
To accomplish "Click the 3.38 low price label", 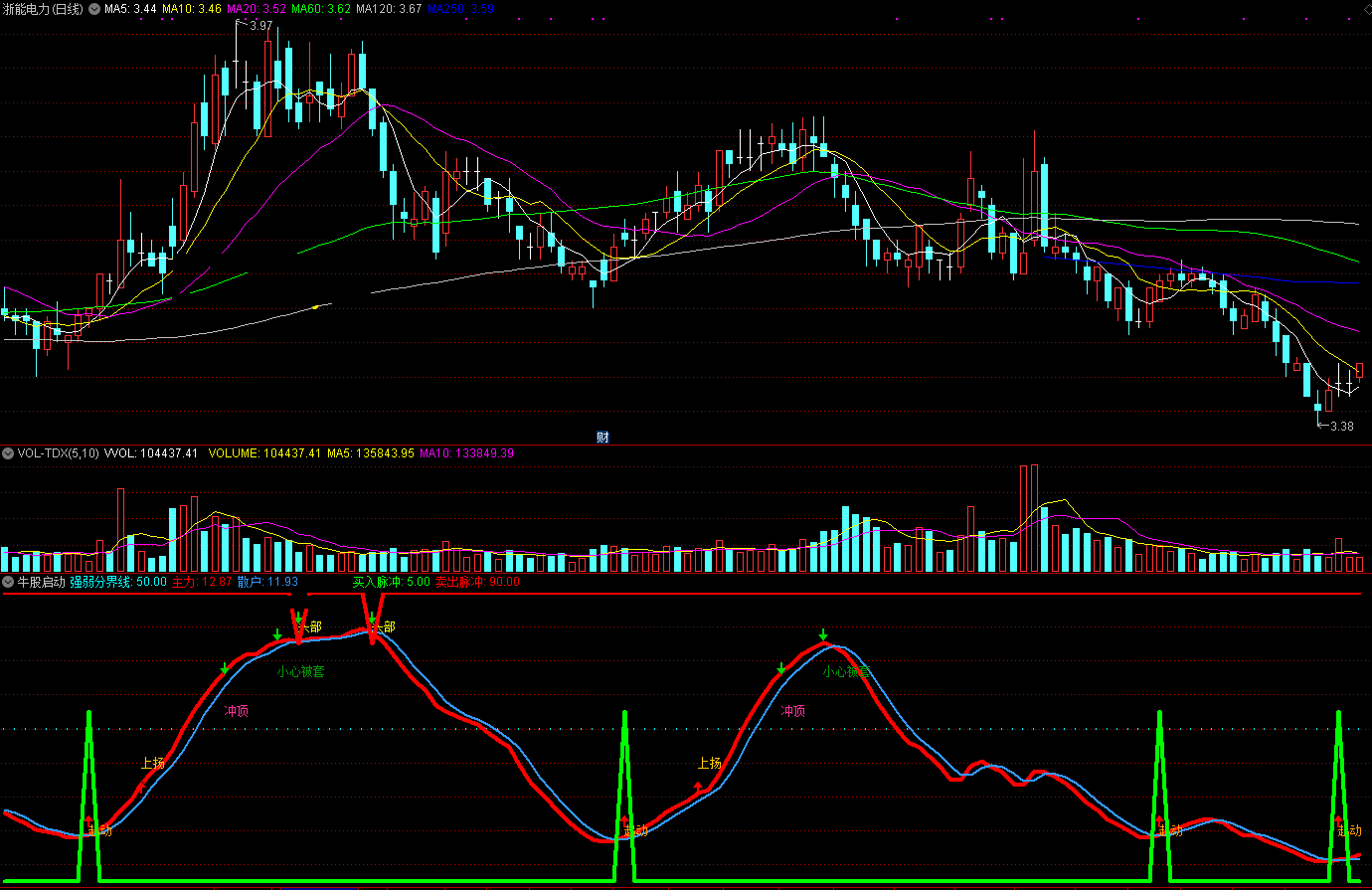I will 1342,427.
